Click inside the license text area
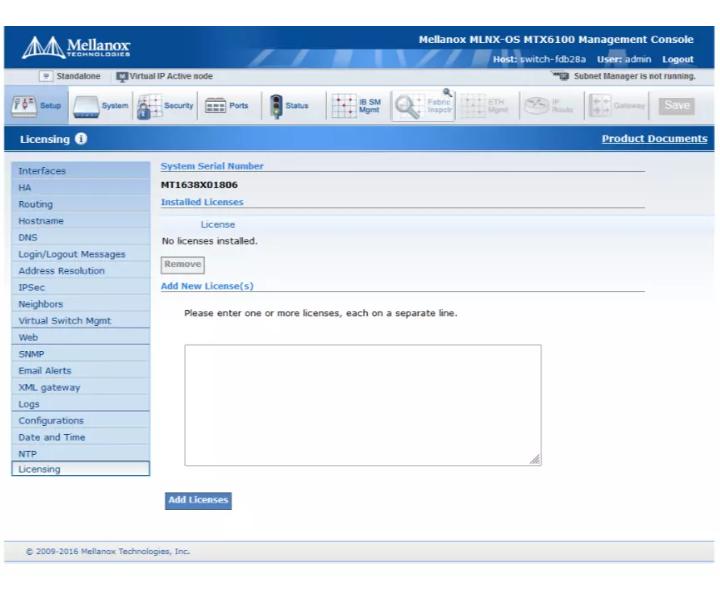The image size is (720, 600). coord(363,405)
